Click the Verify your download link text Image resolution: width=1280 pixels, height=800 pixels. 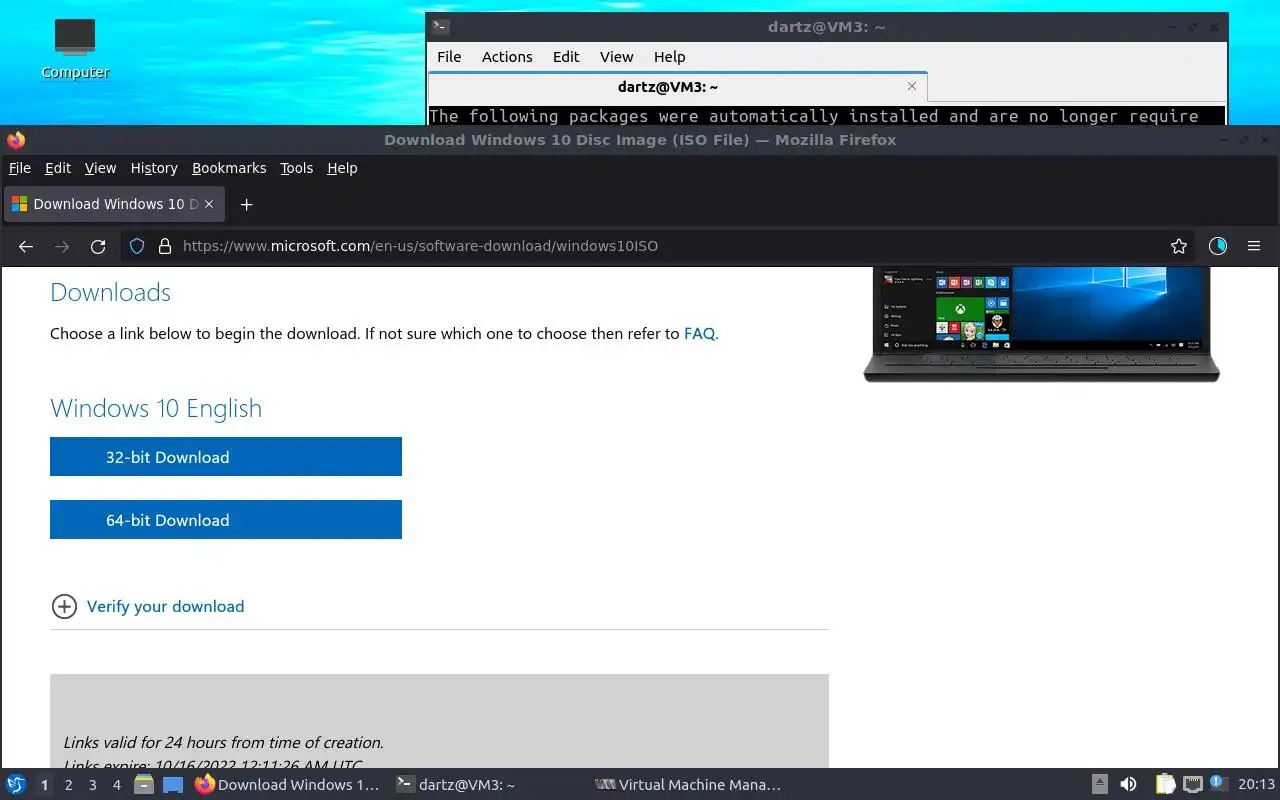(x=165, y=606)
